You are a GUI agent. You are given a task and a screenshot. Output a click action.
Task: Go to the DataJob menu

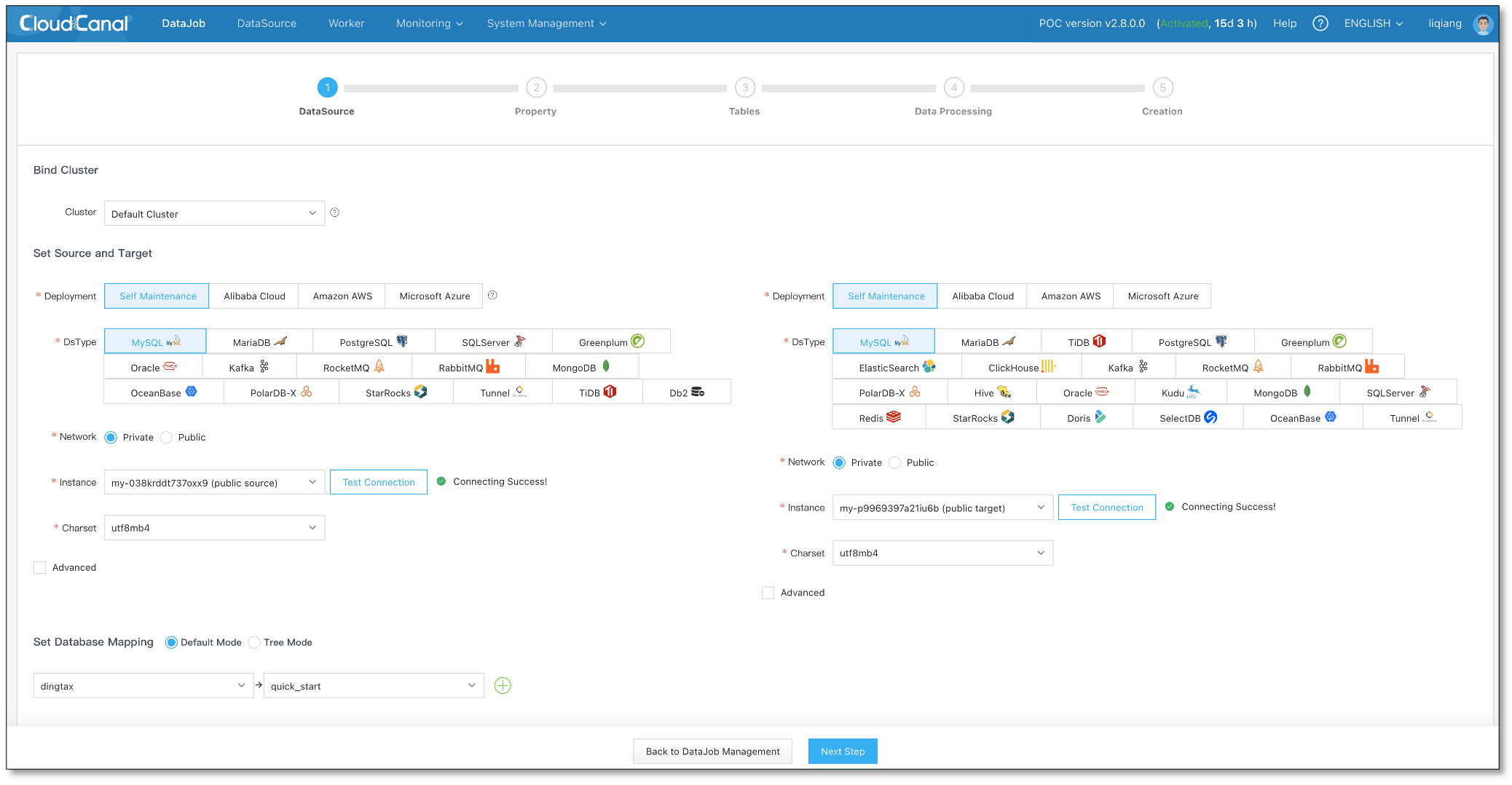pos(184,23)
